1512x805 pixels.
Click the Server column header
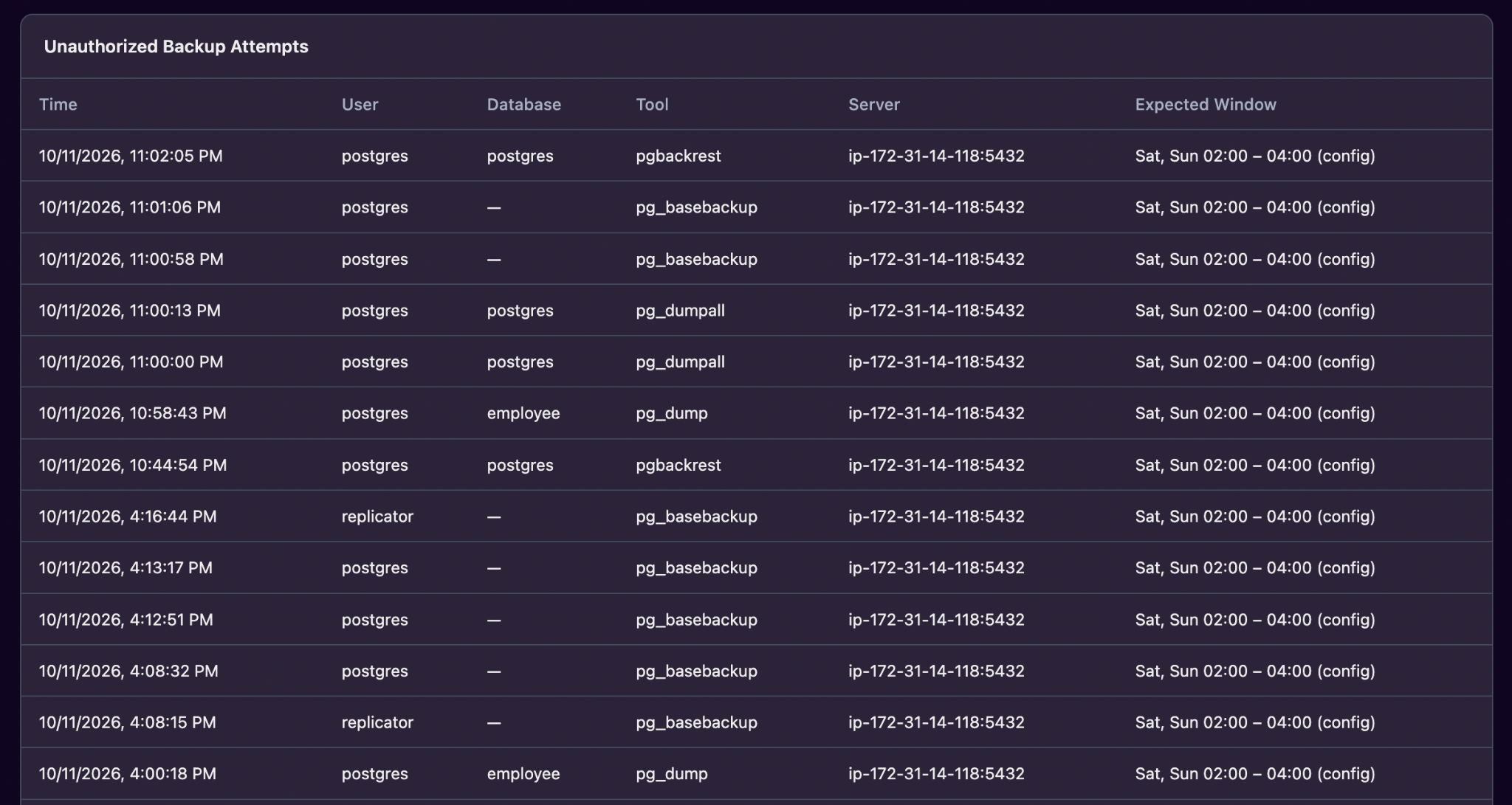pyautogui.click(x=874, y=104)
